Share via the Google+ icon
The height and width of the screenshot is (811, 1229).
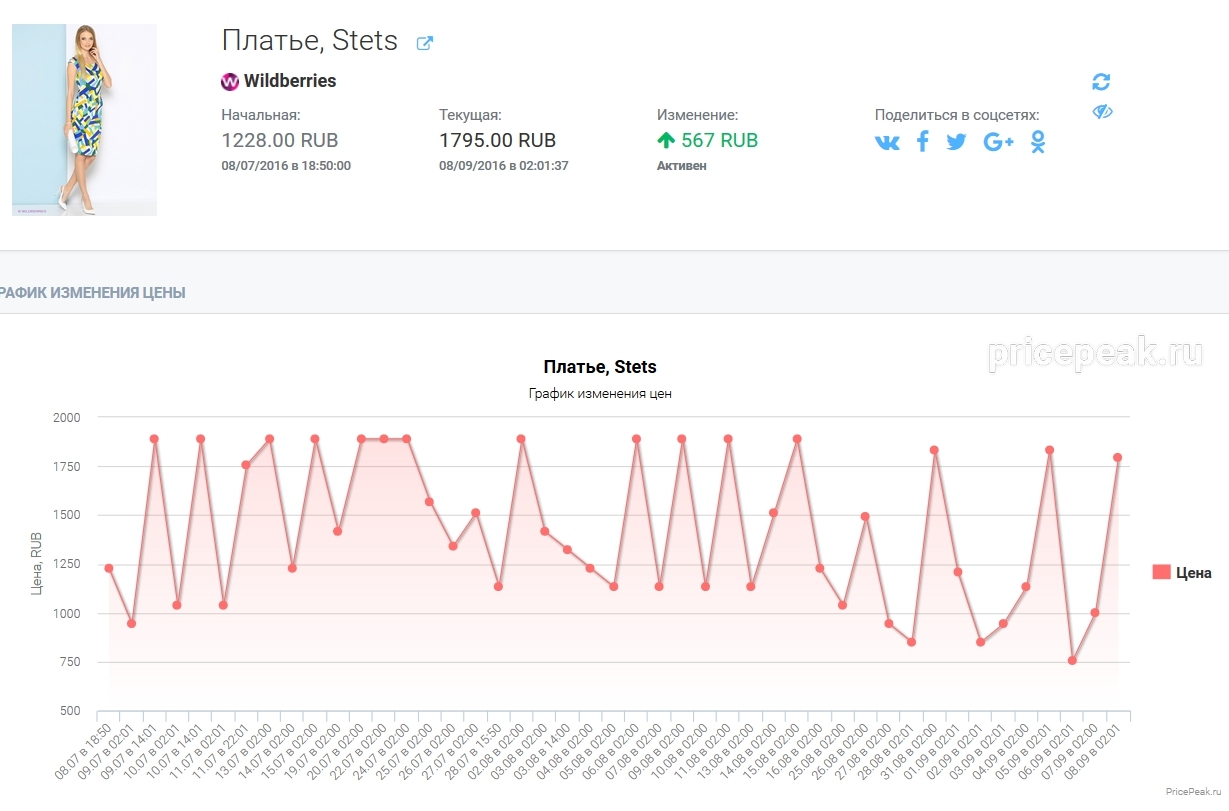click(x=998, y=142)
